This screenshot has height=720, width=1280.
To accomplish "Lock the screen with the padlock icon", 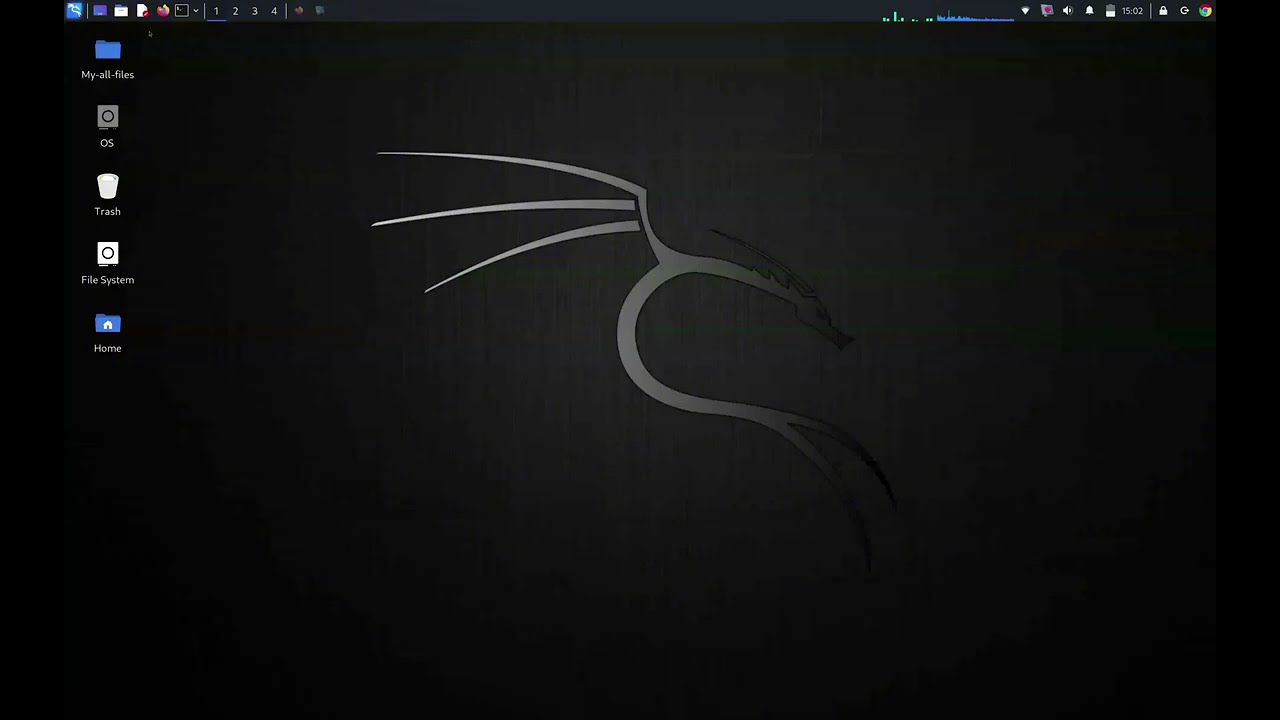I will coord(1163,11).
